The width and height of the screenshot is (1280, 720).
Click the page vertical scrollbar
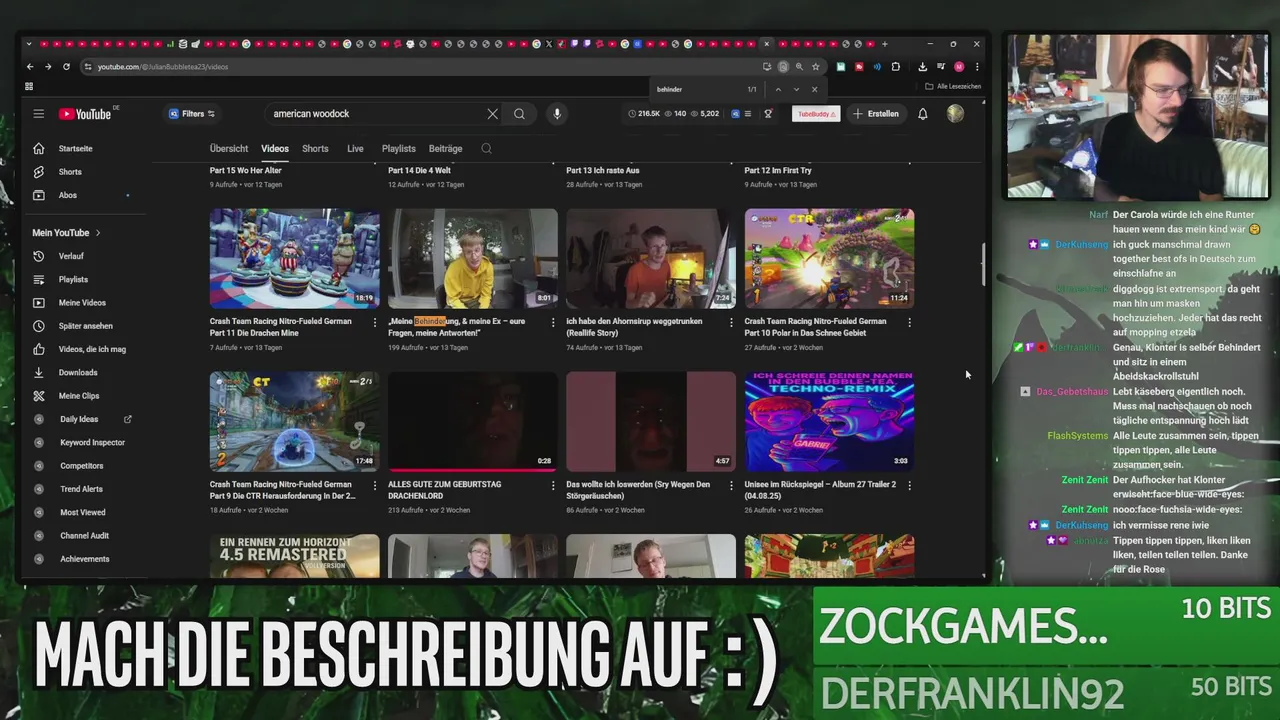(x=982, y=264)
